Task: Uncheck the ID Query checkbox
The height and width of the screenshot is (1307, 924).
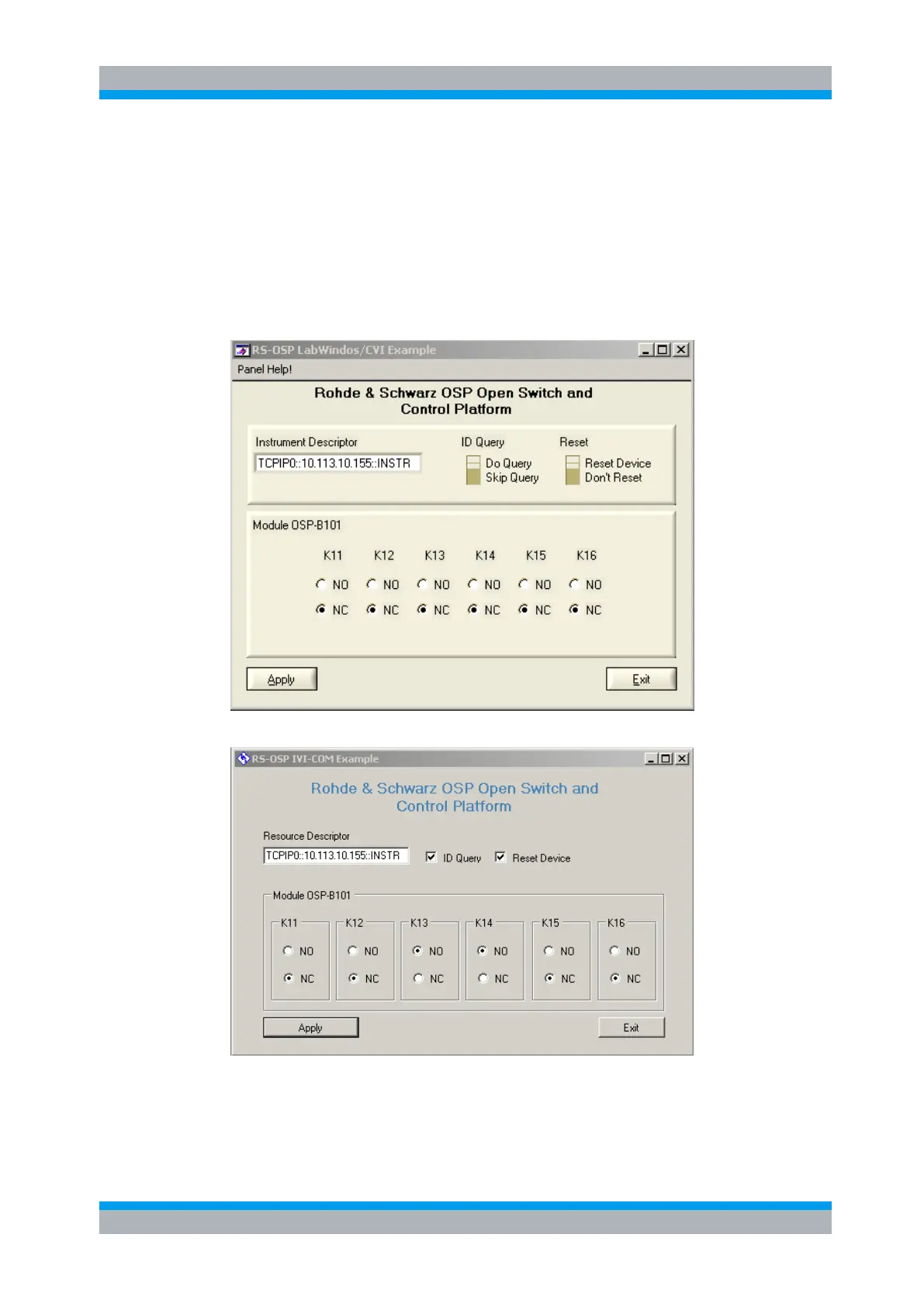Action: tap(431, 857)
